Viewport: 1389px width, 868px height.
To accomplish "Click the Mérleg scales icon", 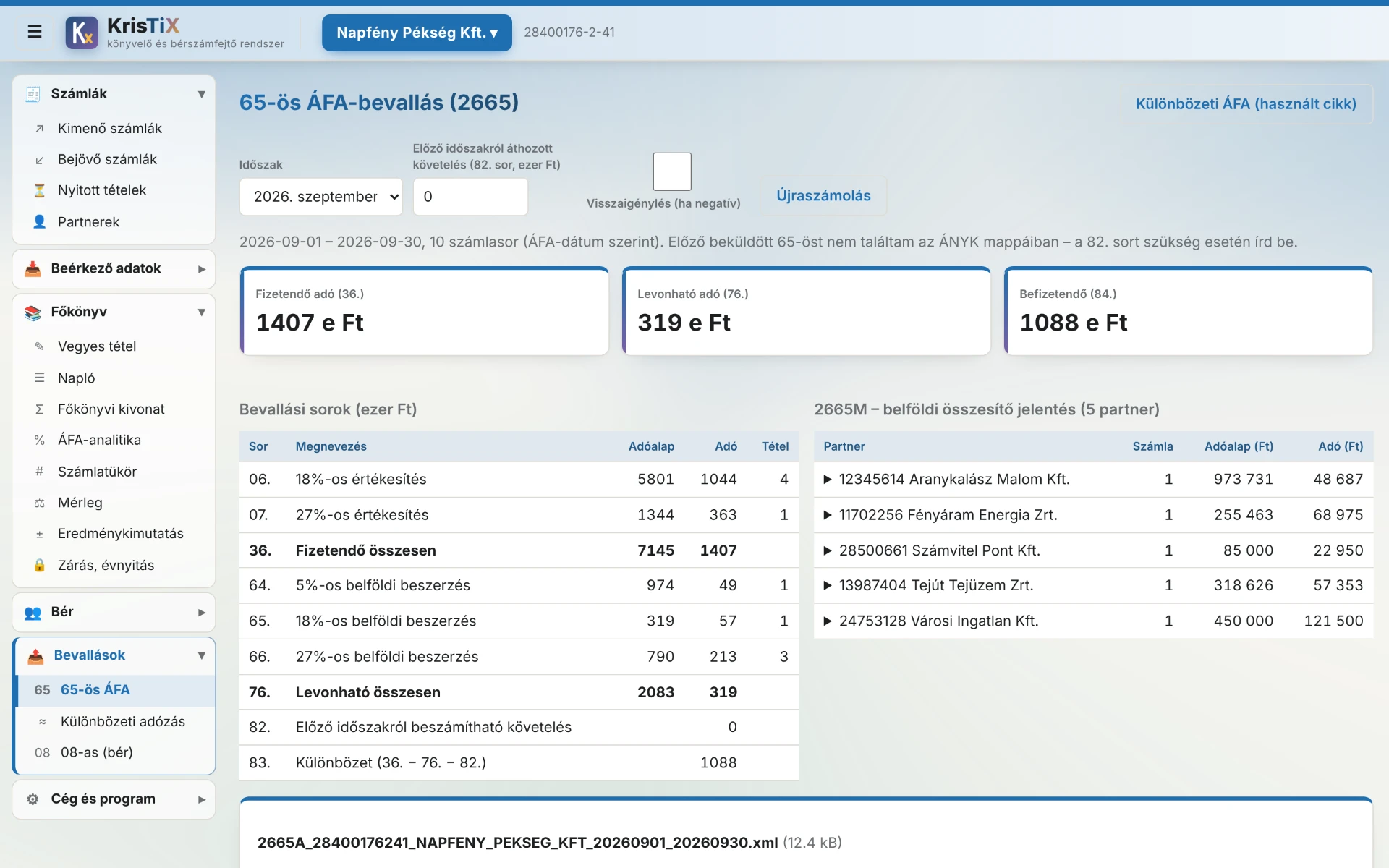I will point(40,503).
